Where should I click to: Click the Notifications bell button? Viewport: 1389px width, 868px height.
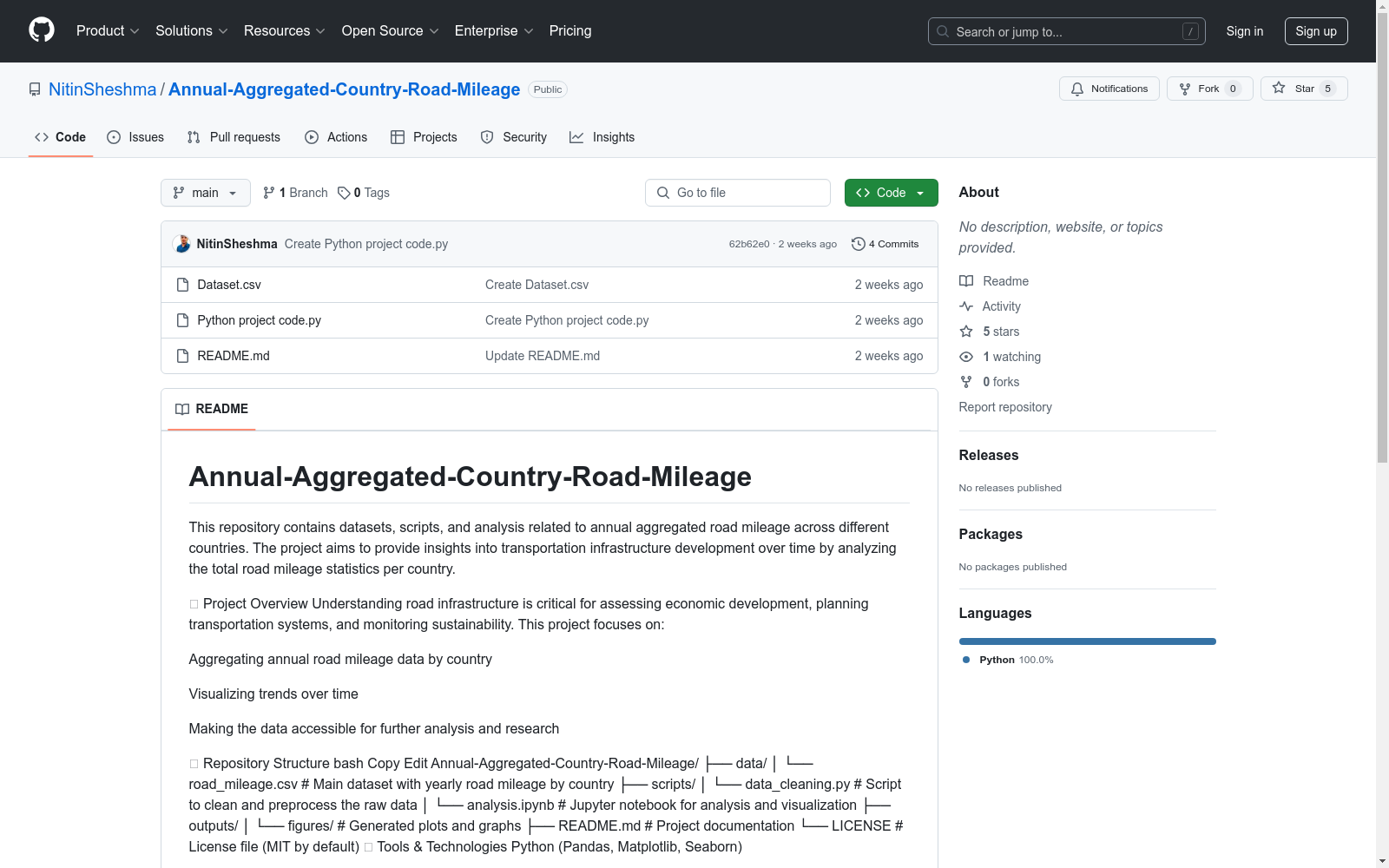[1109, 89]
